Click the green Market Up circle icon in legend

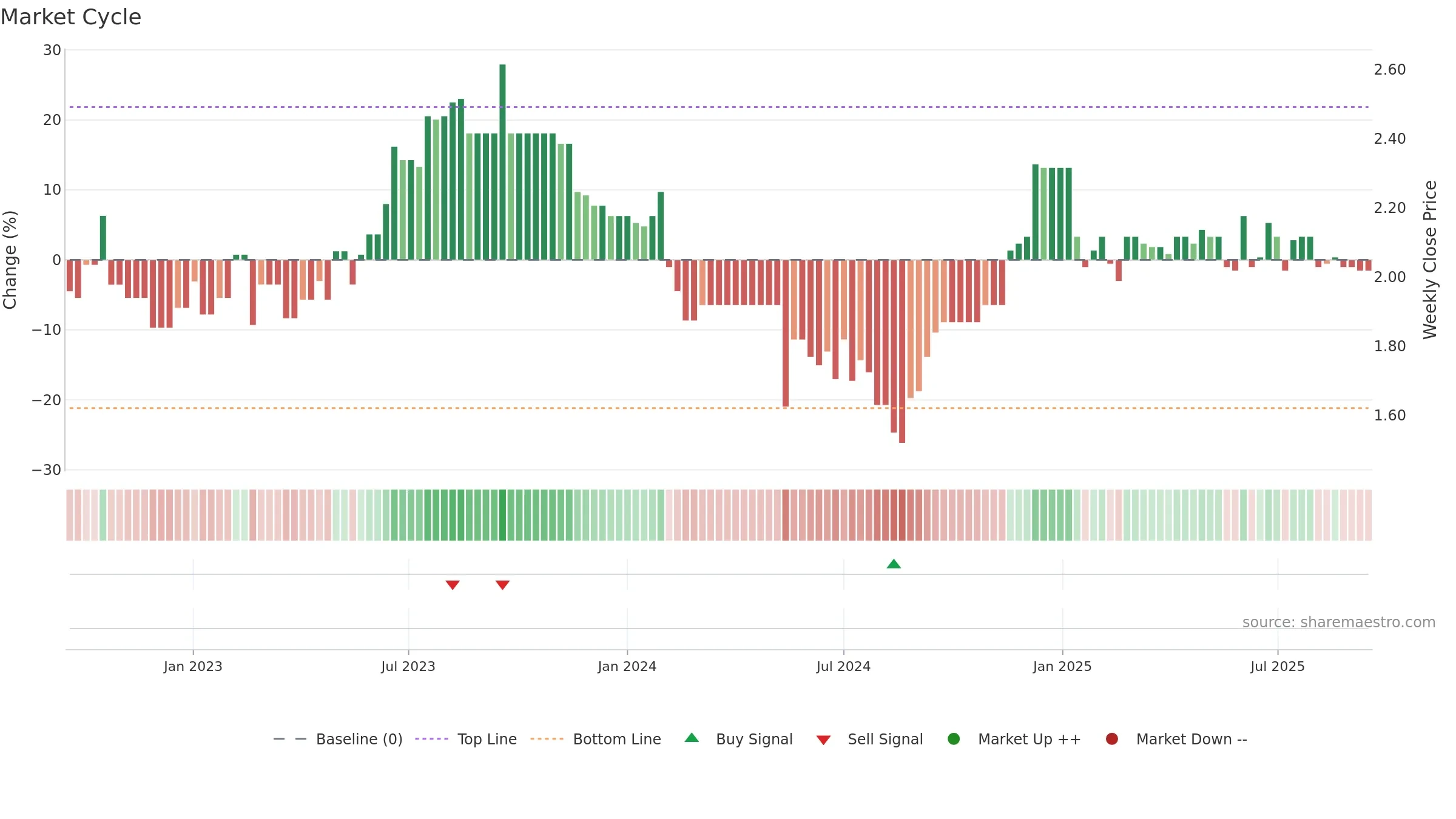tap(954, 739)
